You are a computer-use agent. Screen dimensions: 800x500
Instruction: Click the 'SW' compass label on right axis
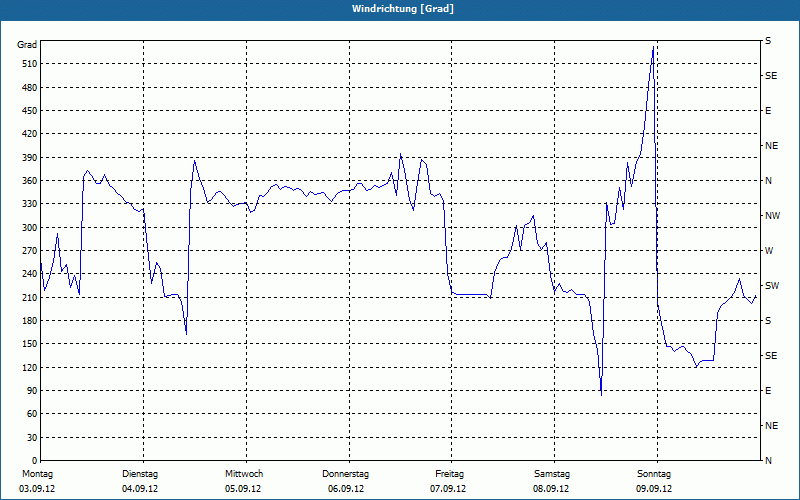point(772,286)
